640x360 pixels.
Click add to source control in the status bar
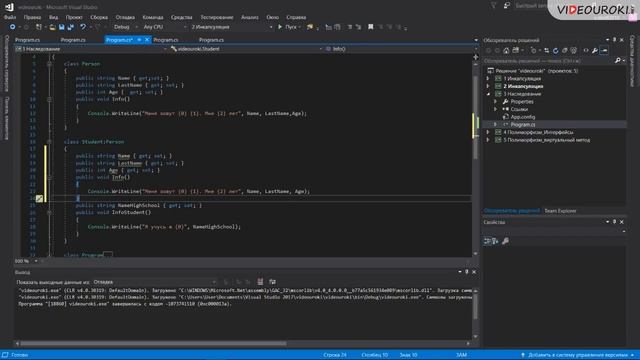coord(578,355)
